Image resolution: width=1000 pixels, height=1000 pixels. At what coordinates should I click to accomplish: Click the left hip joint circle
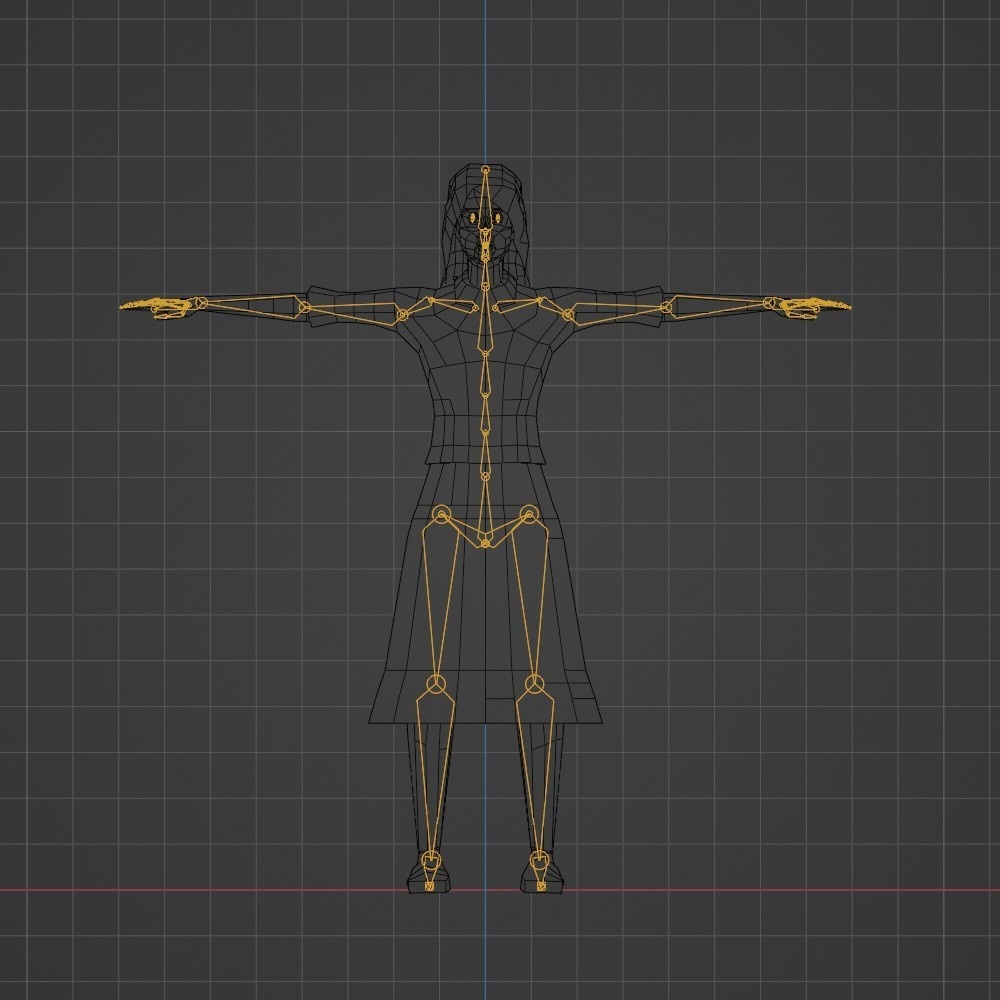pyautogui.click(x=440, y=515)
